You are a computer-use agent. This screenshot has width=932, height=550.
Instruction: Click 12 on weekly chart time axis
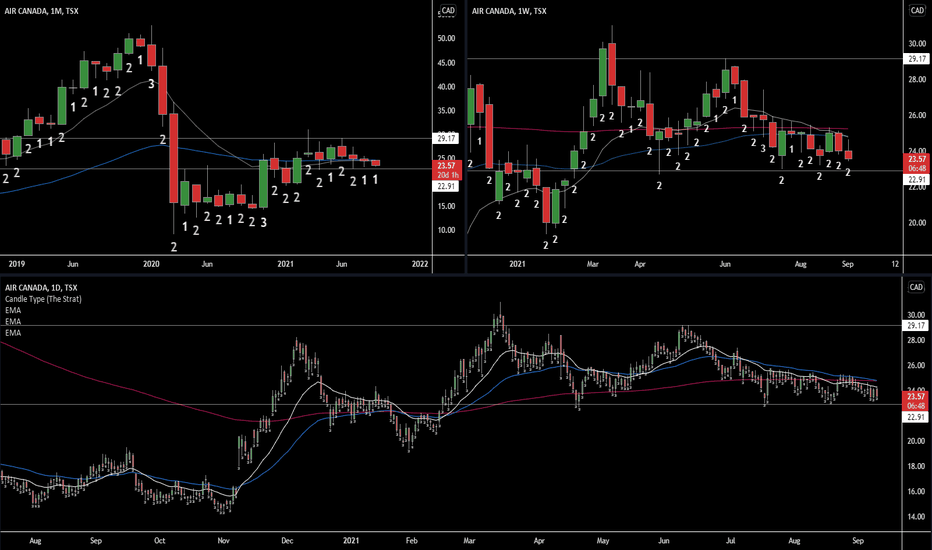click(x=895, y=264)
